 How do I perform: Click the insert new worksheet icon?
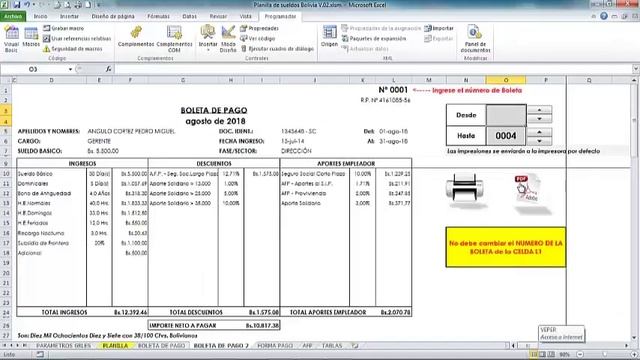coord(355,346)
